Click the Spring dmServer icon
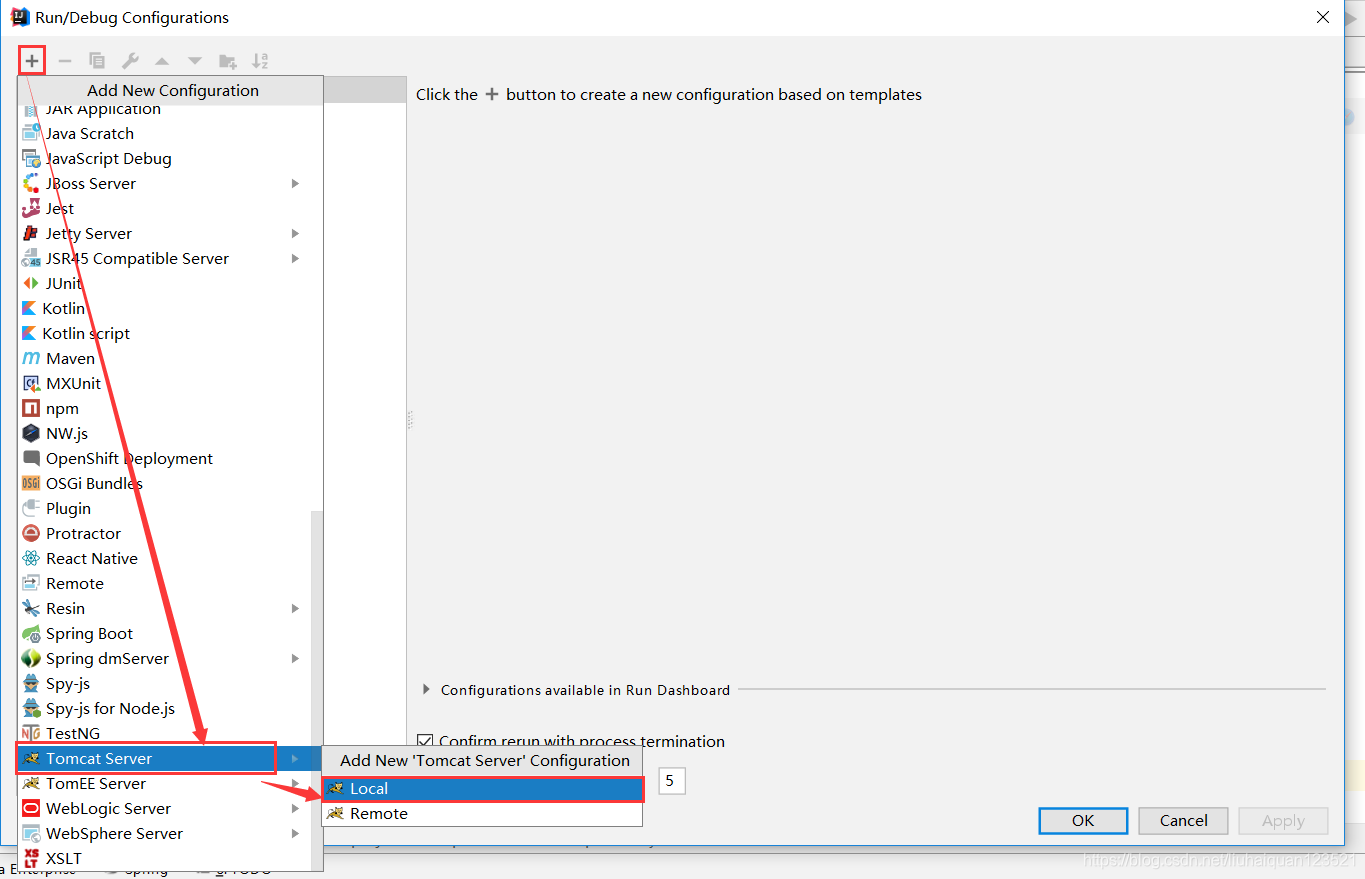 pos(31,658)
